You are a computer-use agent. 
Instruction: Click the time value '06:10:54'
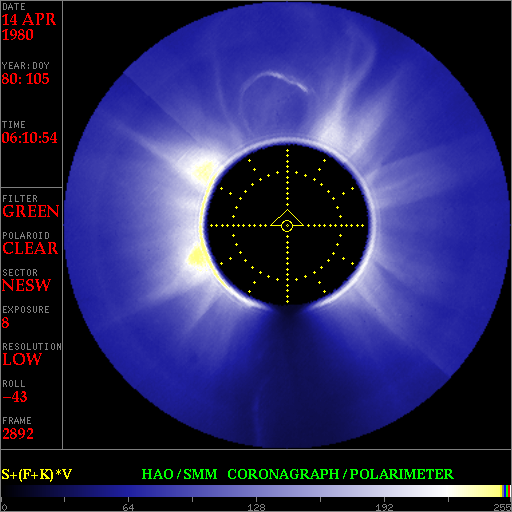(x=29, y=138)
